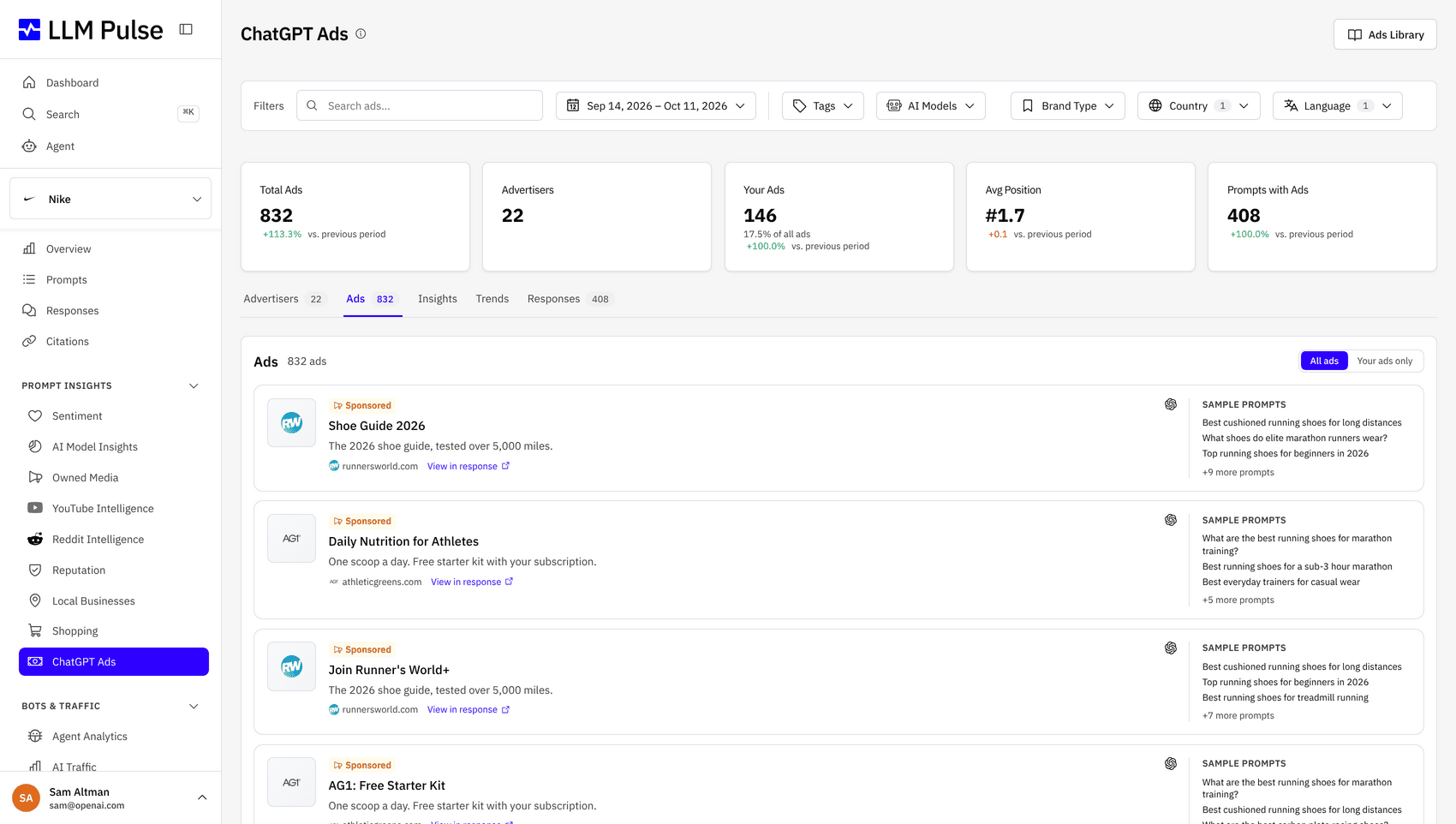The height and width of the screenshot is (824, 1456).
Task: View Join Runner's World+ ad in response
Action: (x=468, y=710)
